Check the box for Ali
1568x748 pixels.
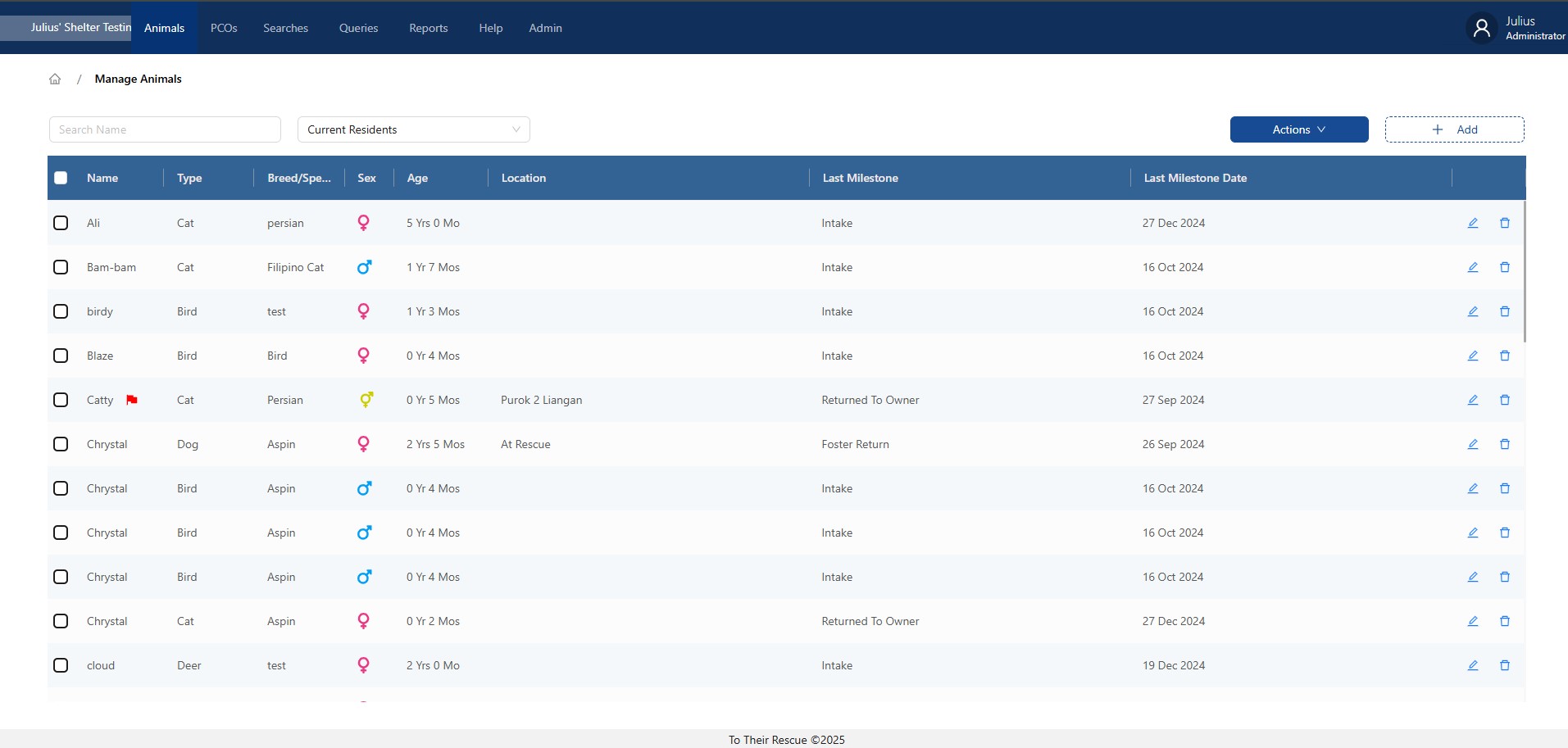(61, 223)
